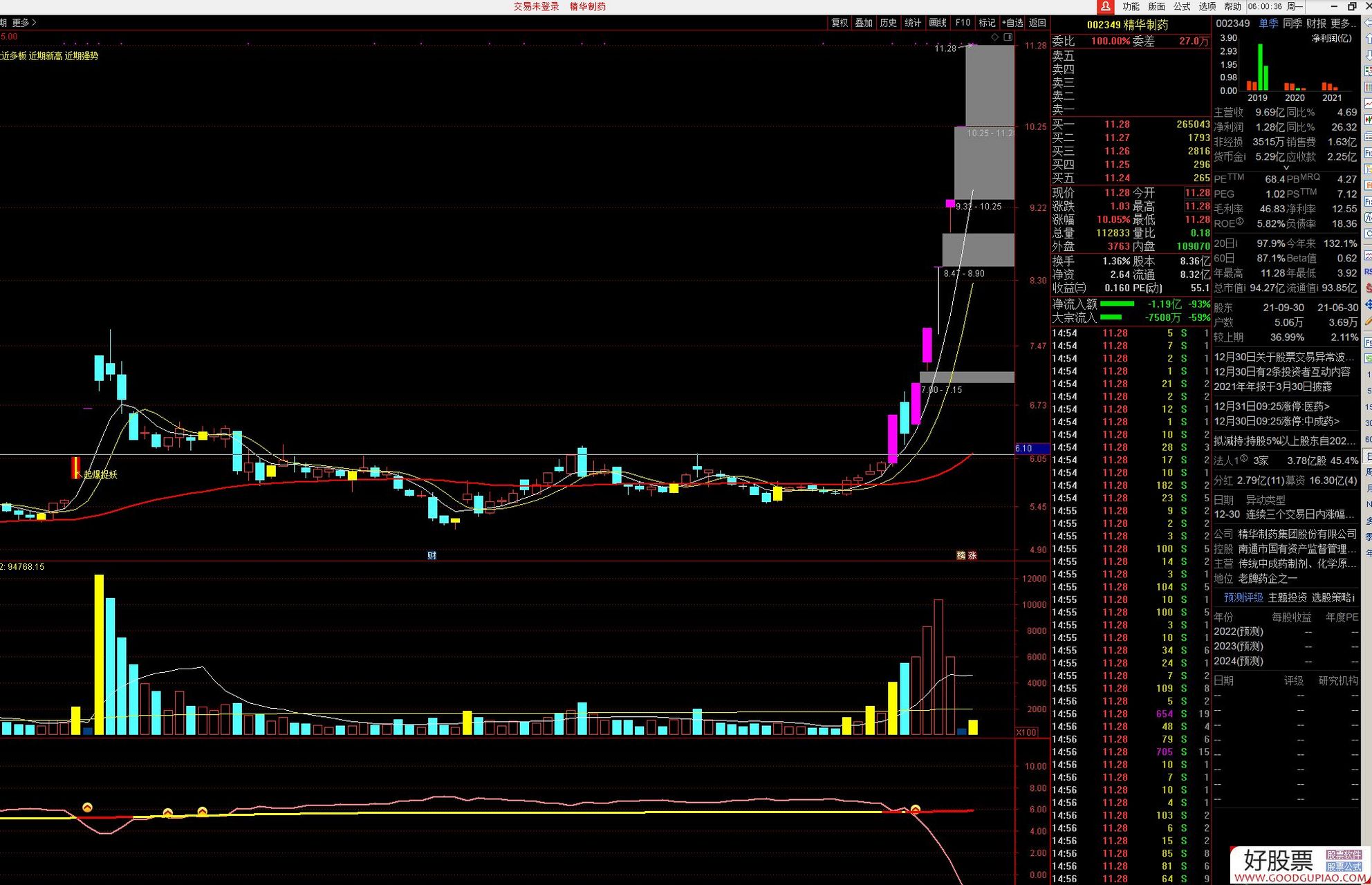1372x885 pixels.
Task: Open the 功能 menu
Action: click(x=1131, y=6)
